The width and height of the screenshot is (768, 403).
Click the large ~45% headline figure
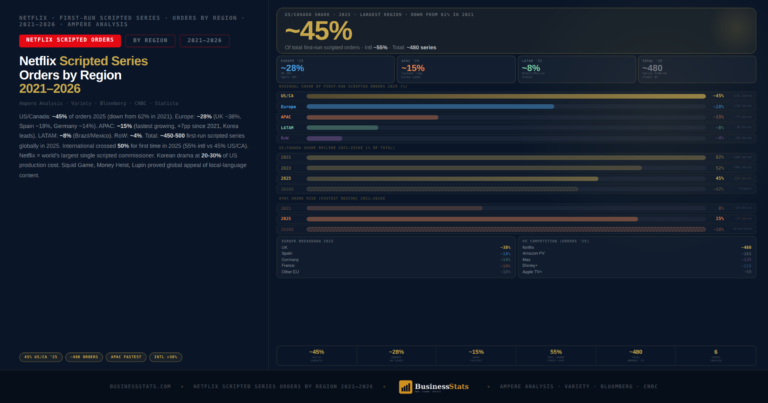coord(318,31)
